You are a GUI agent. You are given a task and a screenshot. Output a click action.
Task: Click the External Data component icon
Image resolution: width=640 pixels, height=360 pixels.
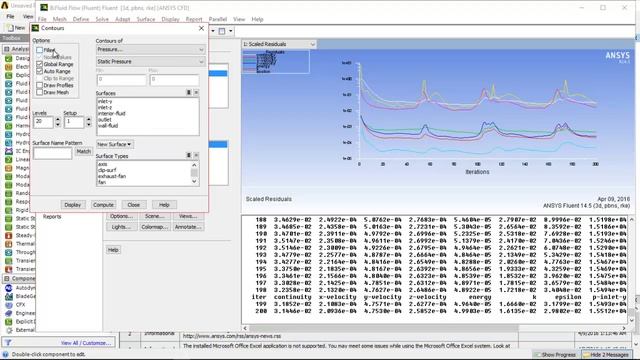[8, 330]
